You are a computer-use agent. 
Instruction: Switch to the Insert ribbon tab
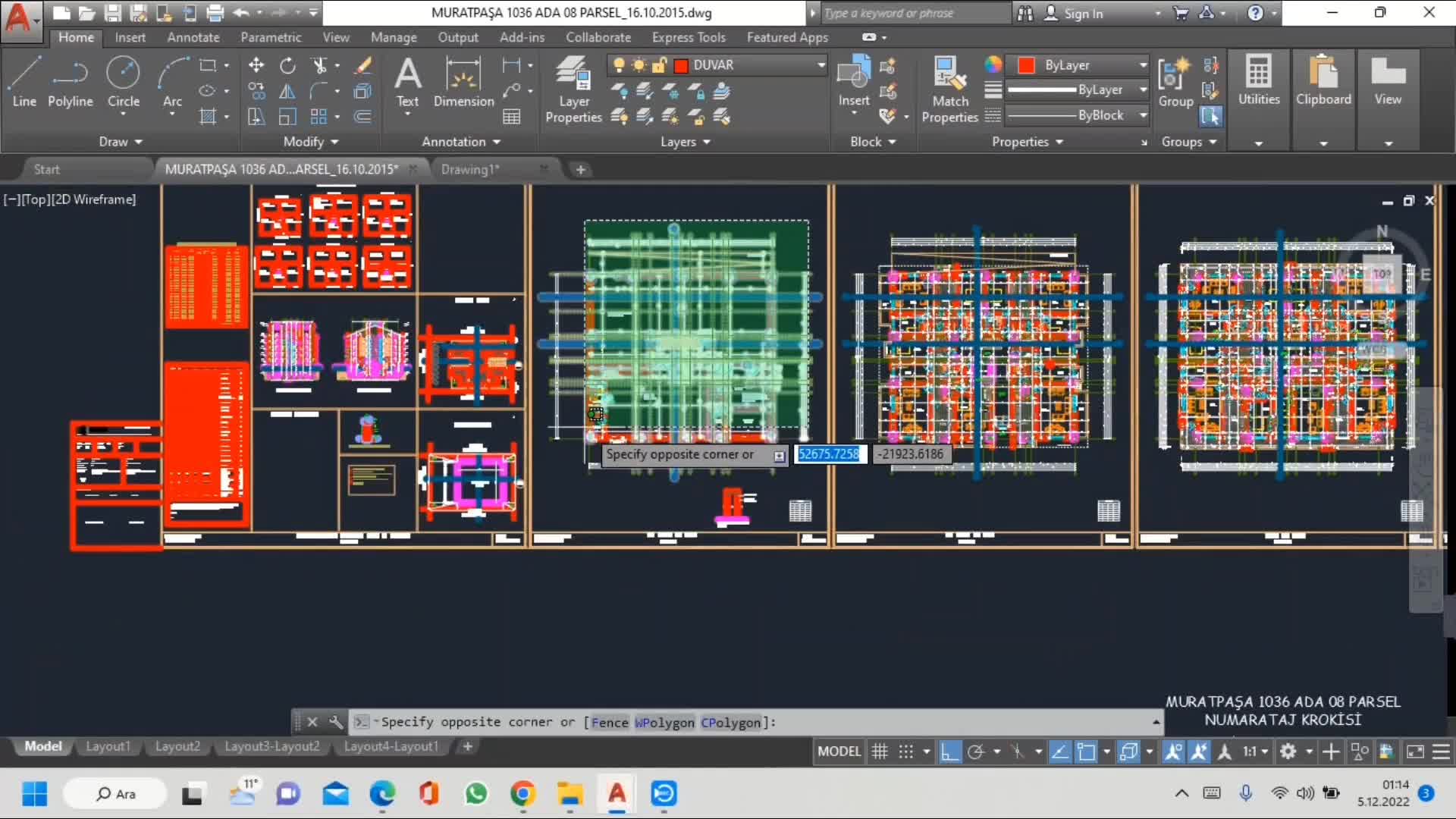(x=130, y=37)
